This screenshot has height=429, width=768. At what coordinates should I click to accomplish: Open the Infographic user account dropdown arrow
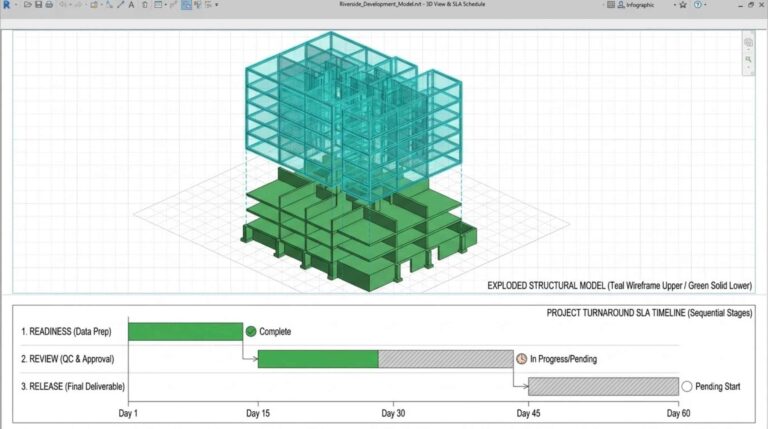tap(674, 5)
